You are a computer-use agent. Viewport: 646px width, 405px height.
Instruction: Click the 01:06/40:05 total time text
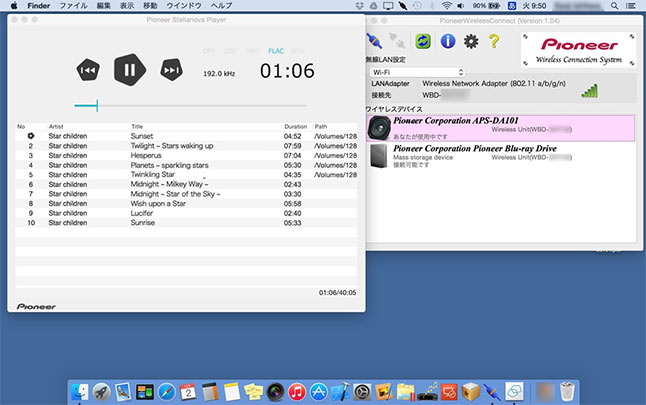pyautogui.click(x=337, y=293)
